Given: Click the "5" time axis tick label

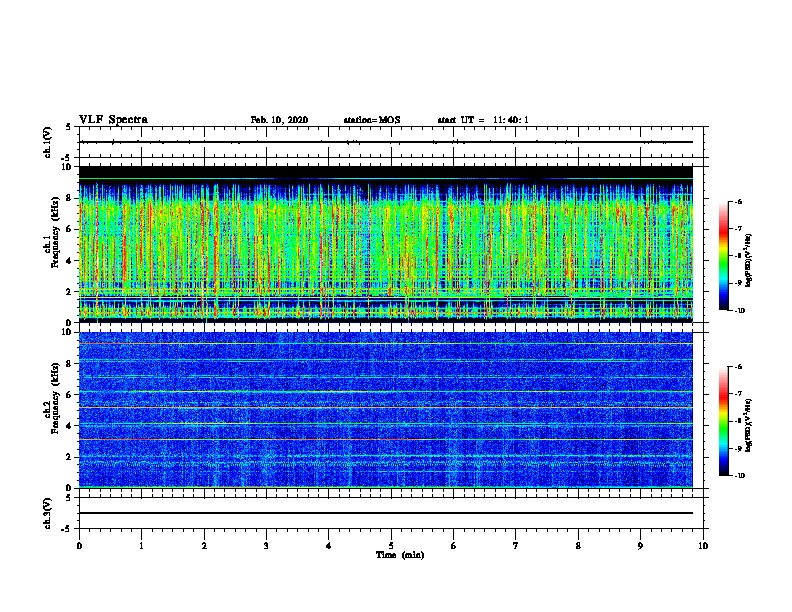Looking at the screenshot, I should 391,546.
